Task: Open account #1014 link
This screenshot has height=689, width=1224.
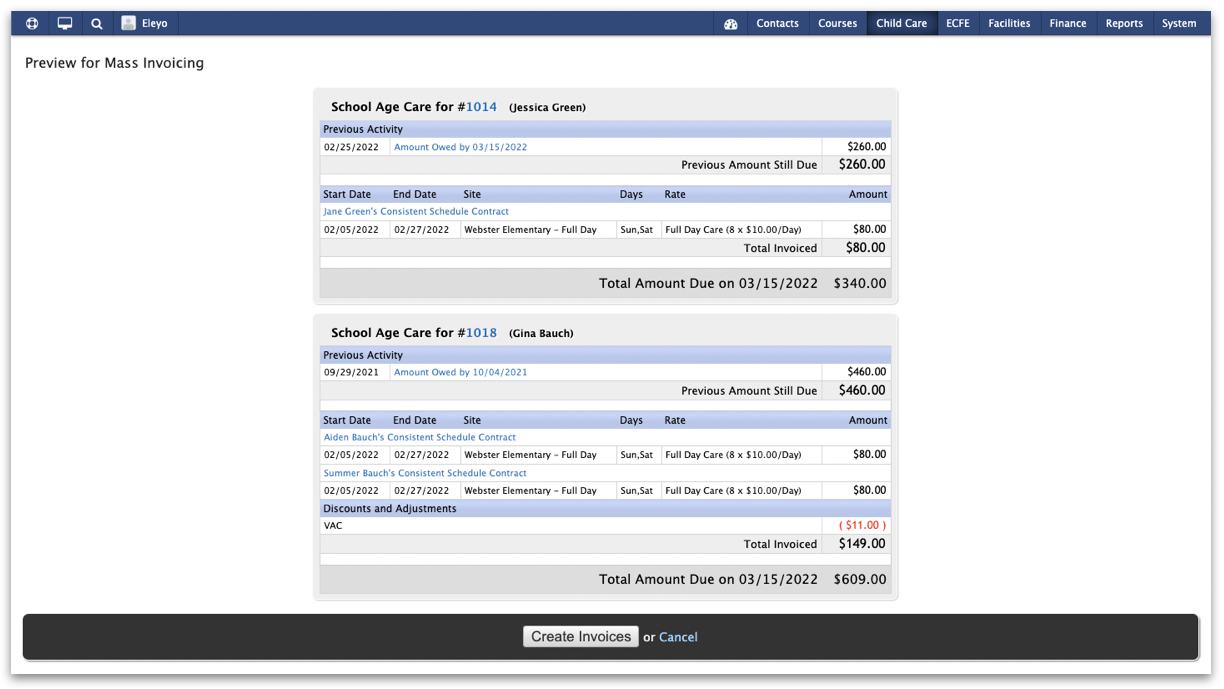Action: click(481, 107)
